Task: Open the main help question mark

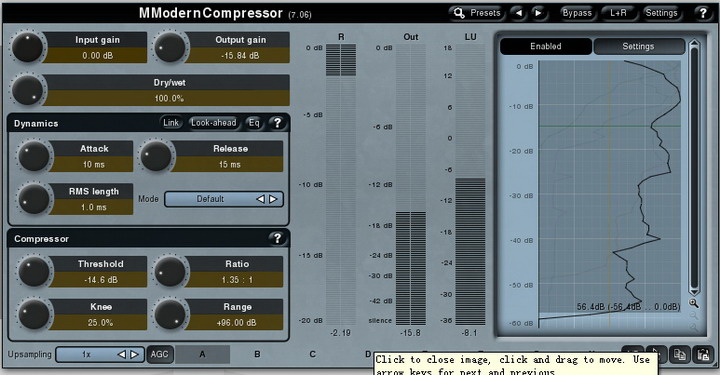Action: [x=703, y=13]
